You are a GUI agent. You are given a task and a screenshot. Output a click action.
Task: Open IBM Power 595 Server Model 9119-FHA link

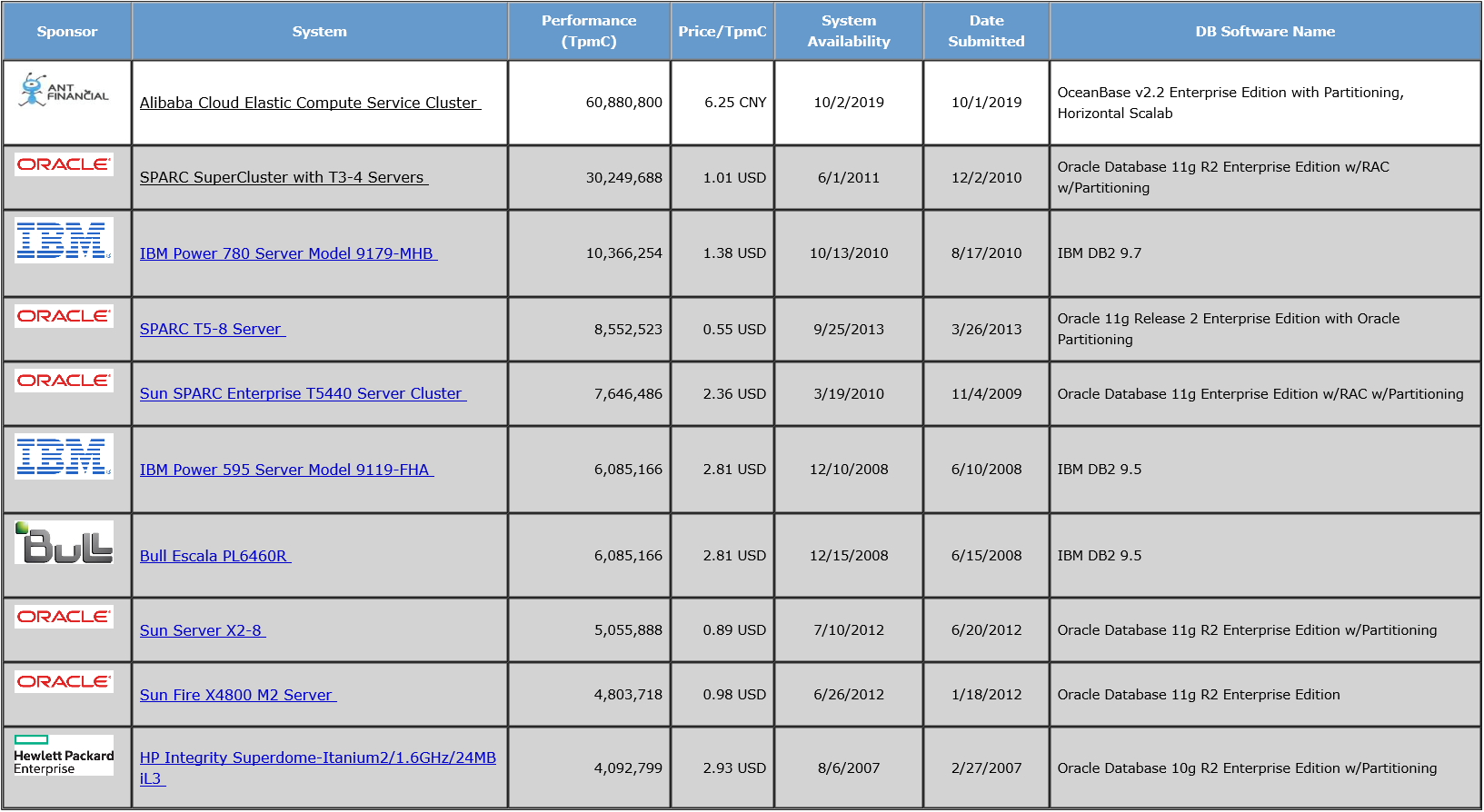coord(286,470)
